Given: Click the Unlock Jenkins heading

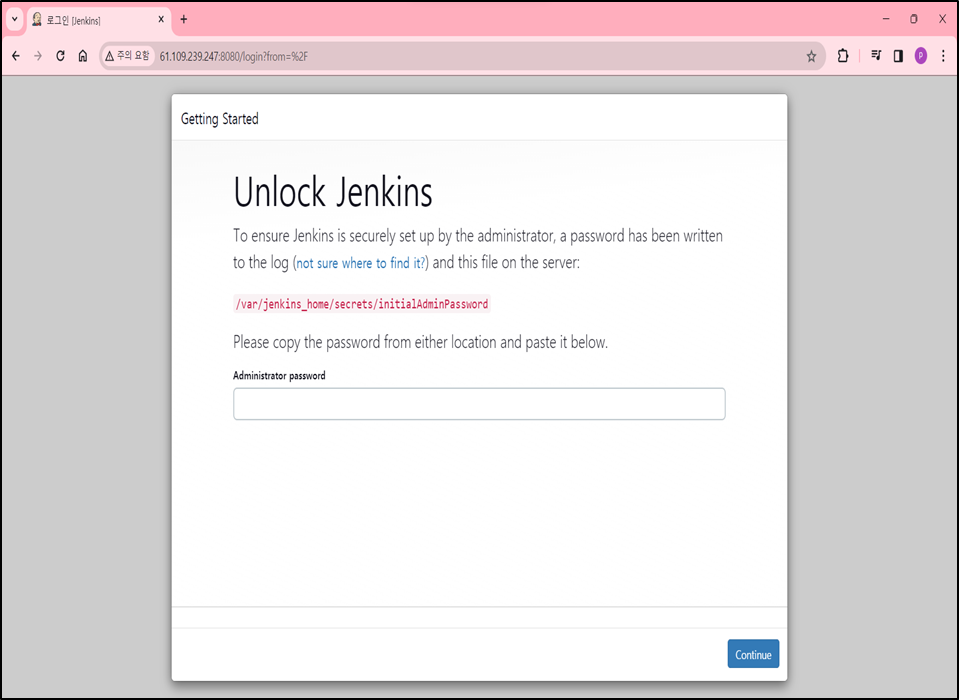Looking at the screenshot, I should 333,192.
